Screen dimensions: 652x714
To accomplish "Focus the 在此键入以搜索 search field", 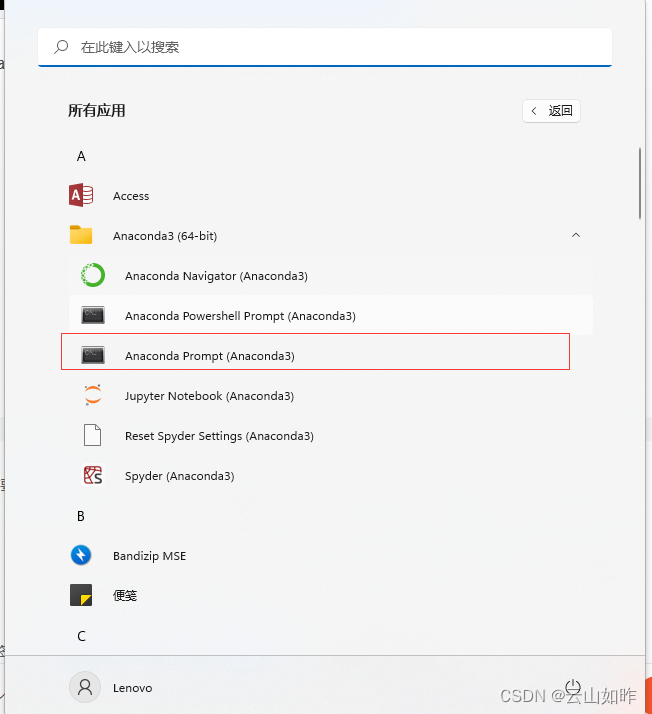I will tap(325, 47).
